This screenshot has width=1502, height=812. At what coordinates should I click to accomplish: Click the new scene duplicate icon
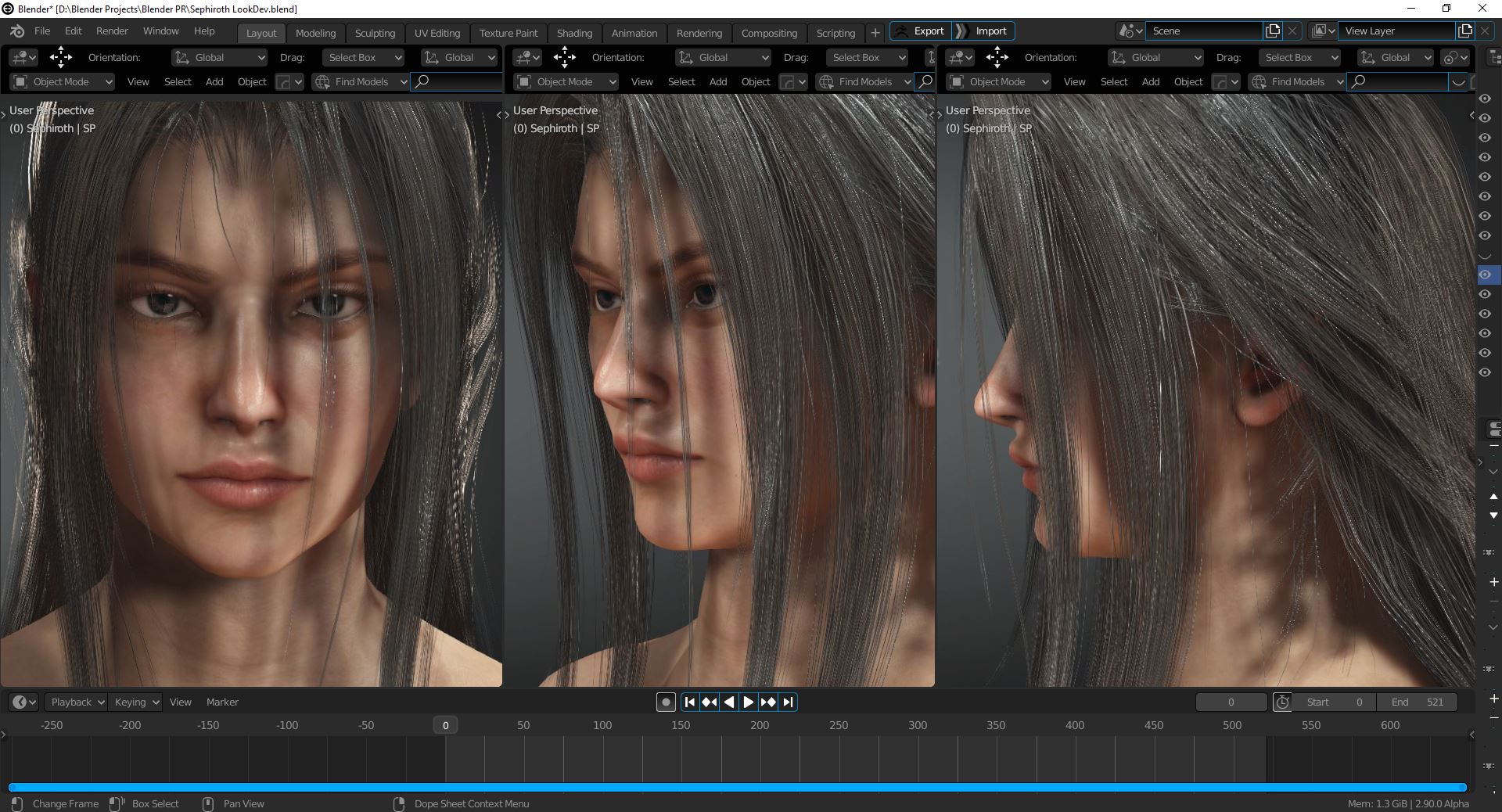click(1273, 31)
